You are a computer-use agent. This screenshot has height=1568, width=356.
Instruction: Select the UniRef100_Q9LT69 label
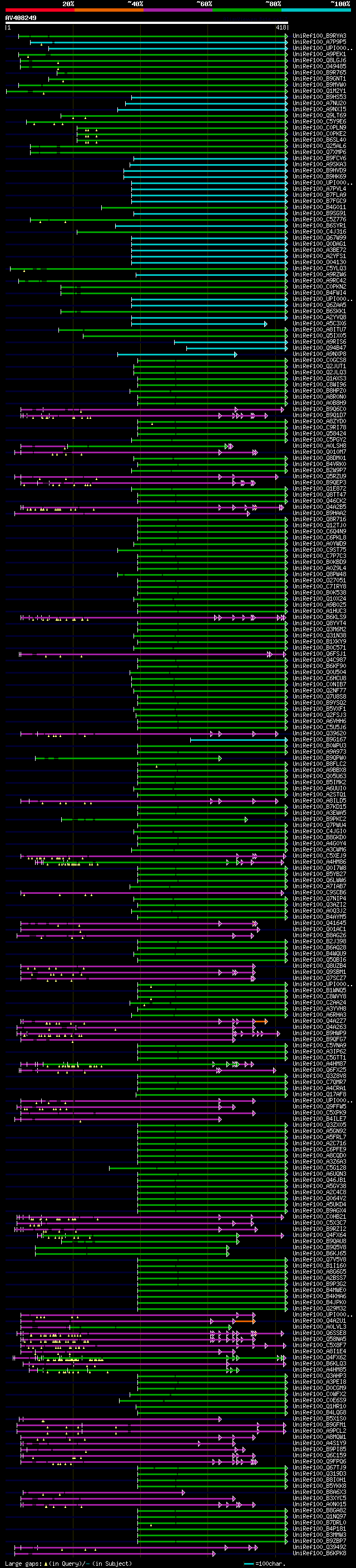[319, 115]
